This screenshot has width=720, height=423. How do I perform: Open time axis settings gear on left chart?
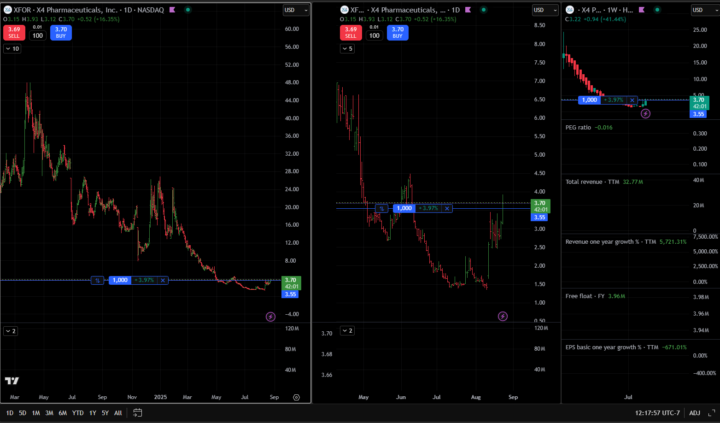296,397
